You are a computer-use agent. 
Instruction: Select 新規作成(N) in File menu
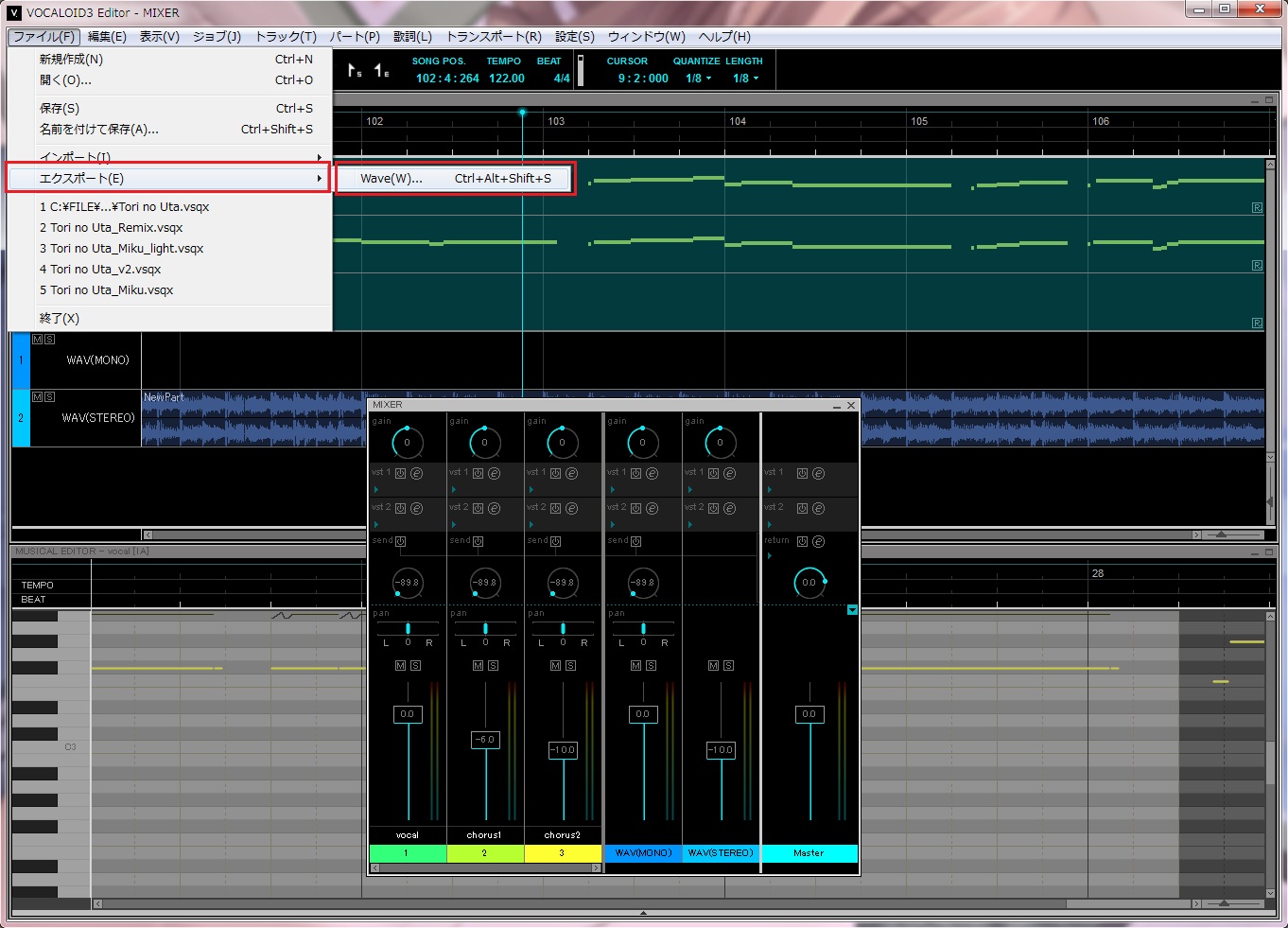tap(170, 60)
